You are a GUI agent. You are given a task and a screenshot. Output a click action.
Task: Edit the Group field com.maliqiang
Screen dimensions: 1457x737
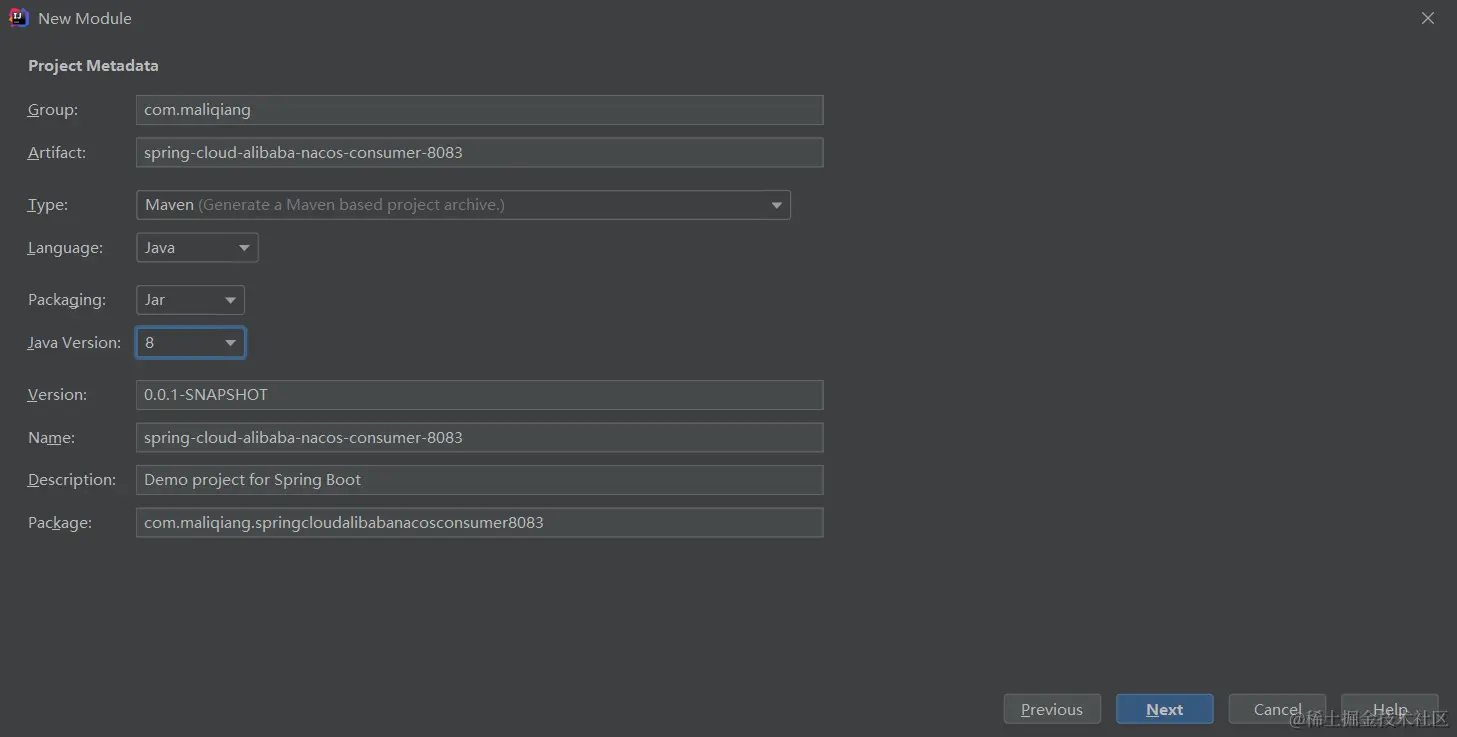[479, 110]
